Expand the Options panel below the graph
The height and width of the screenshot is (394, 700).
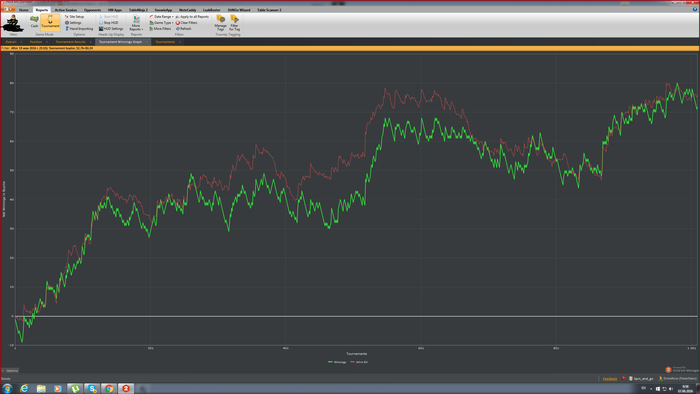(x=10, y=370)
